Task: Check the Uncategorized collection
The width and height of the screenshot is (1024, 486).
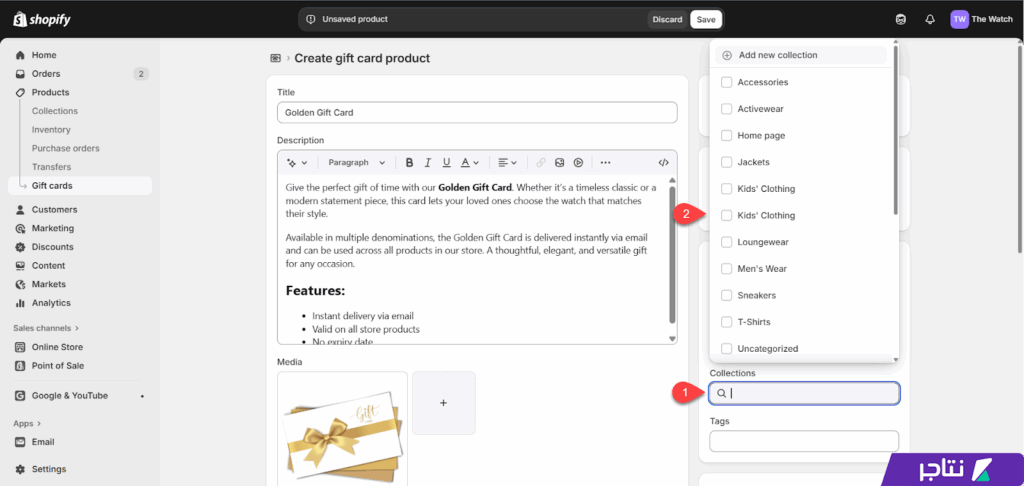Action: coord(726,349)
